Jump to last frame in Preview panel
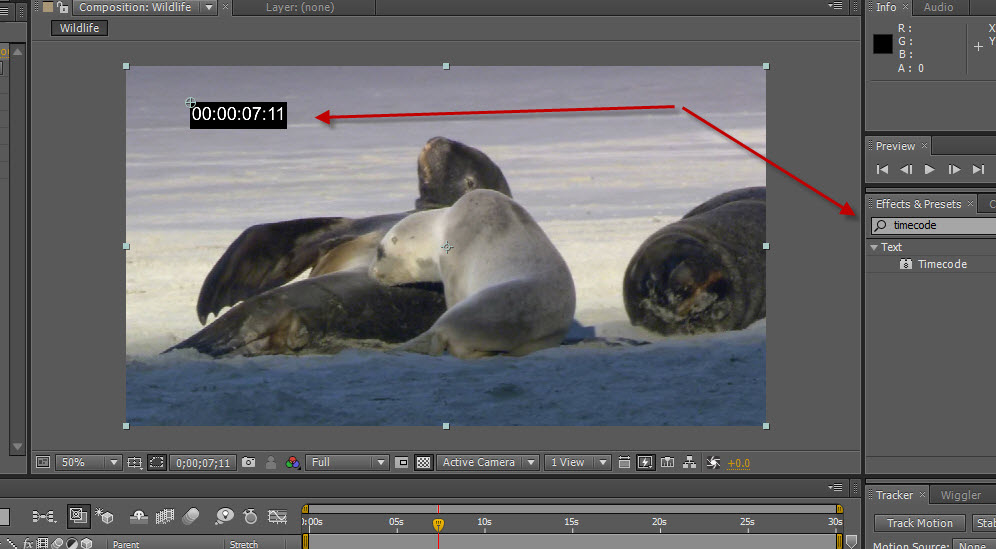 tap(978, 169)
